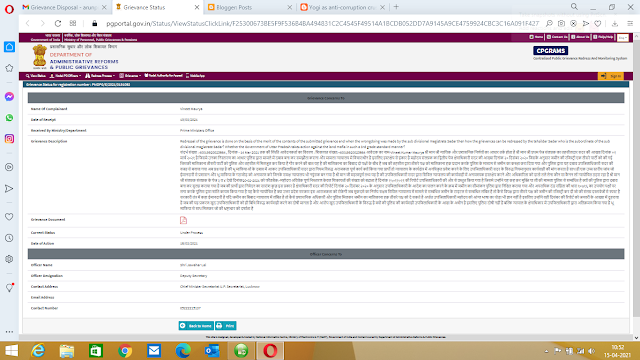Image resolution: width=640 pixels, height=360 pixels.
Task: Open Microsoft Edge from taskbar
Action: tap(183, 351)
